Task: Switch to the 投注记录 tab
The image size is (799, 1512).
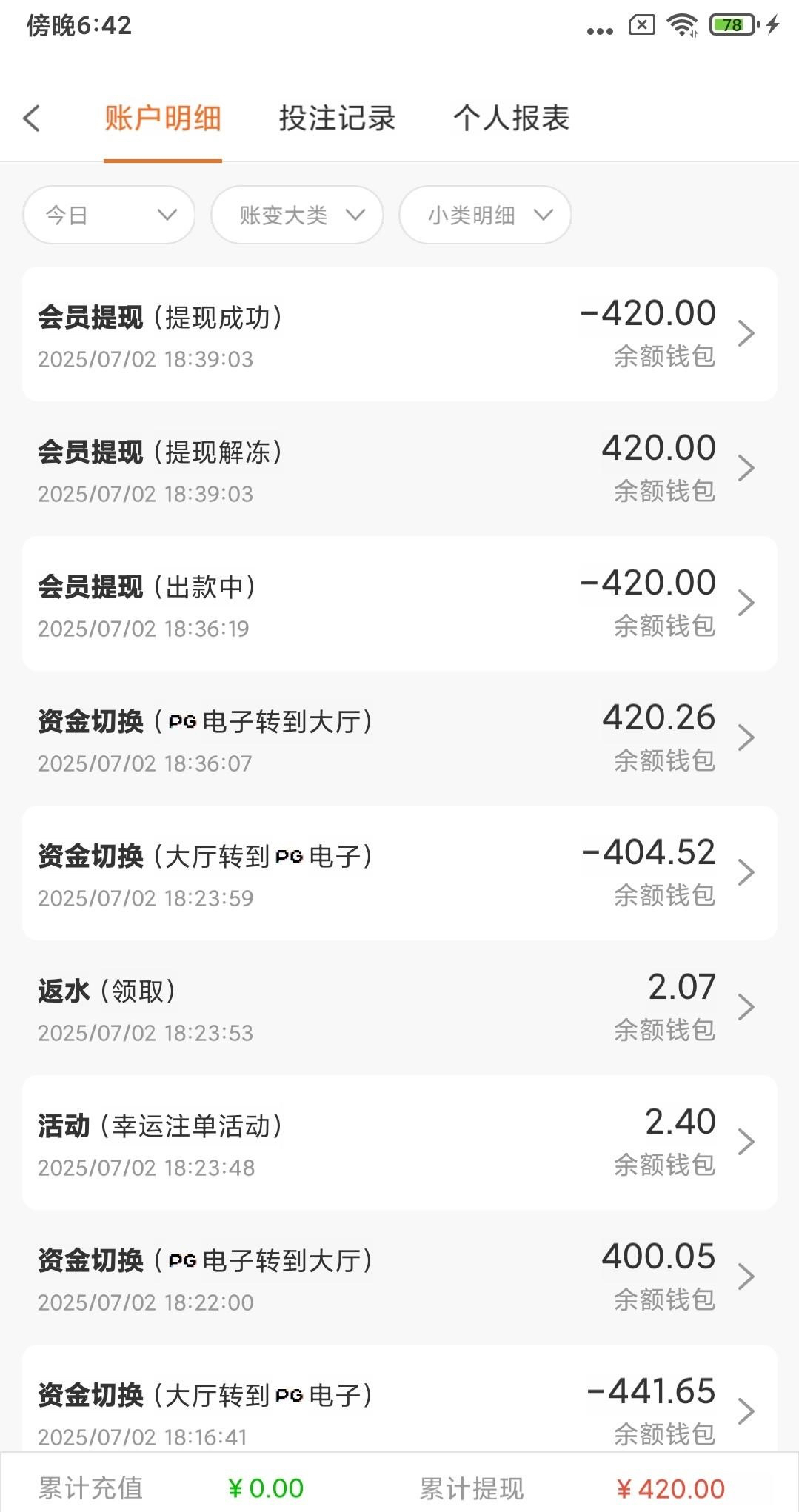Action: 337,118
